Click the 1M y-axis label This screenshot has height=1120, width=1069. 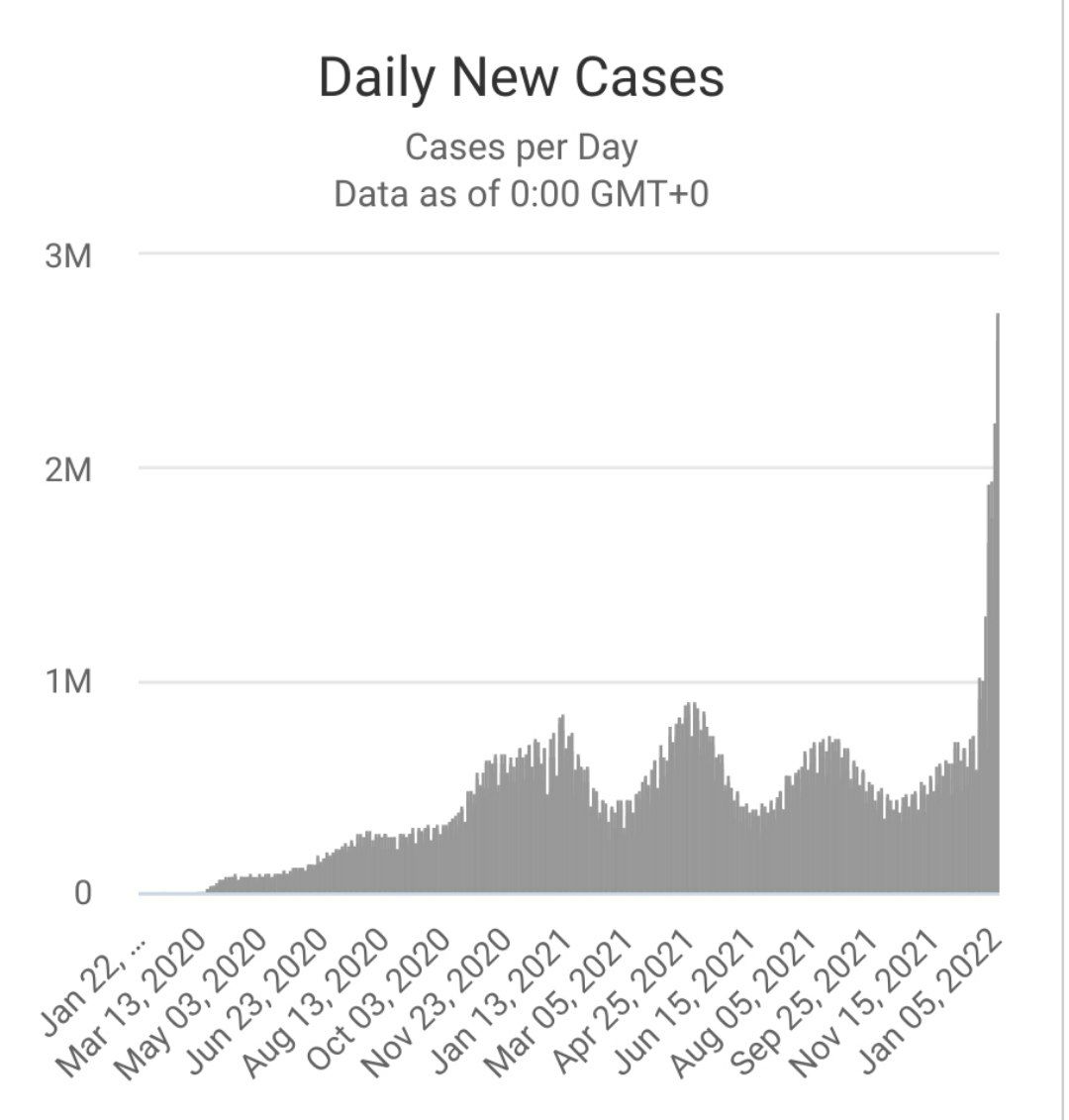[68, 681]
